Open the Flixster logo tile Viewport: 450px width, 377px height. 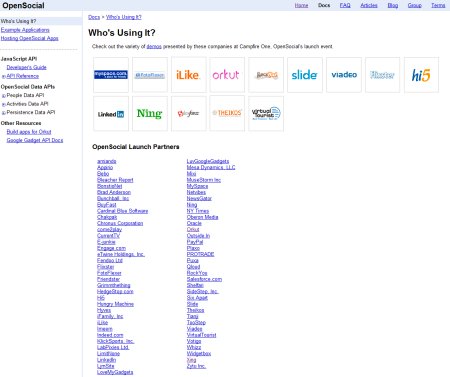(x=382, y=75)
